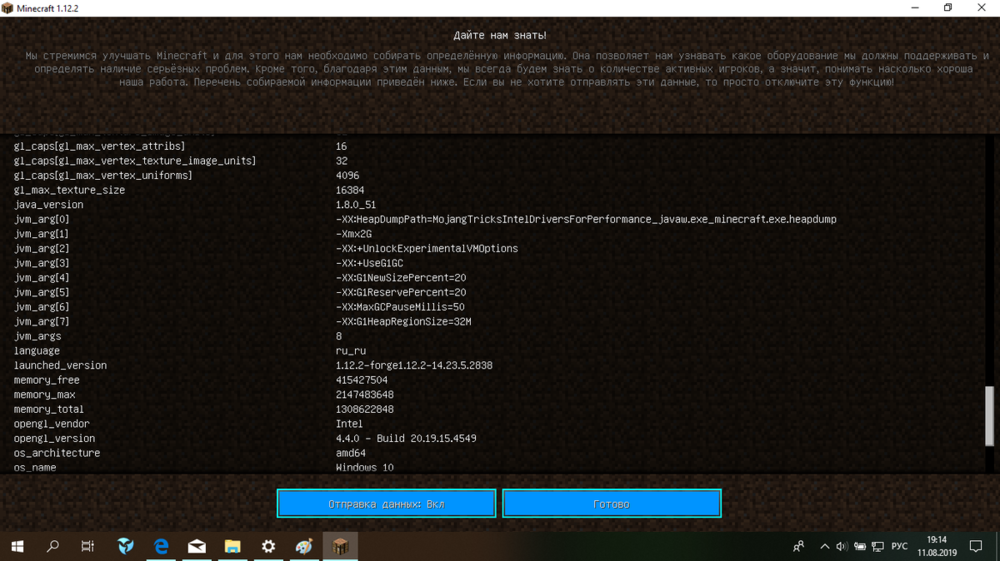The width and height of the screenshot is (1000, 561).
Task: Click the "Готово" button
Action: [x=612, y=504]
